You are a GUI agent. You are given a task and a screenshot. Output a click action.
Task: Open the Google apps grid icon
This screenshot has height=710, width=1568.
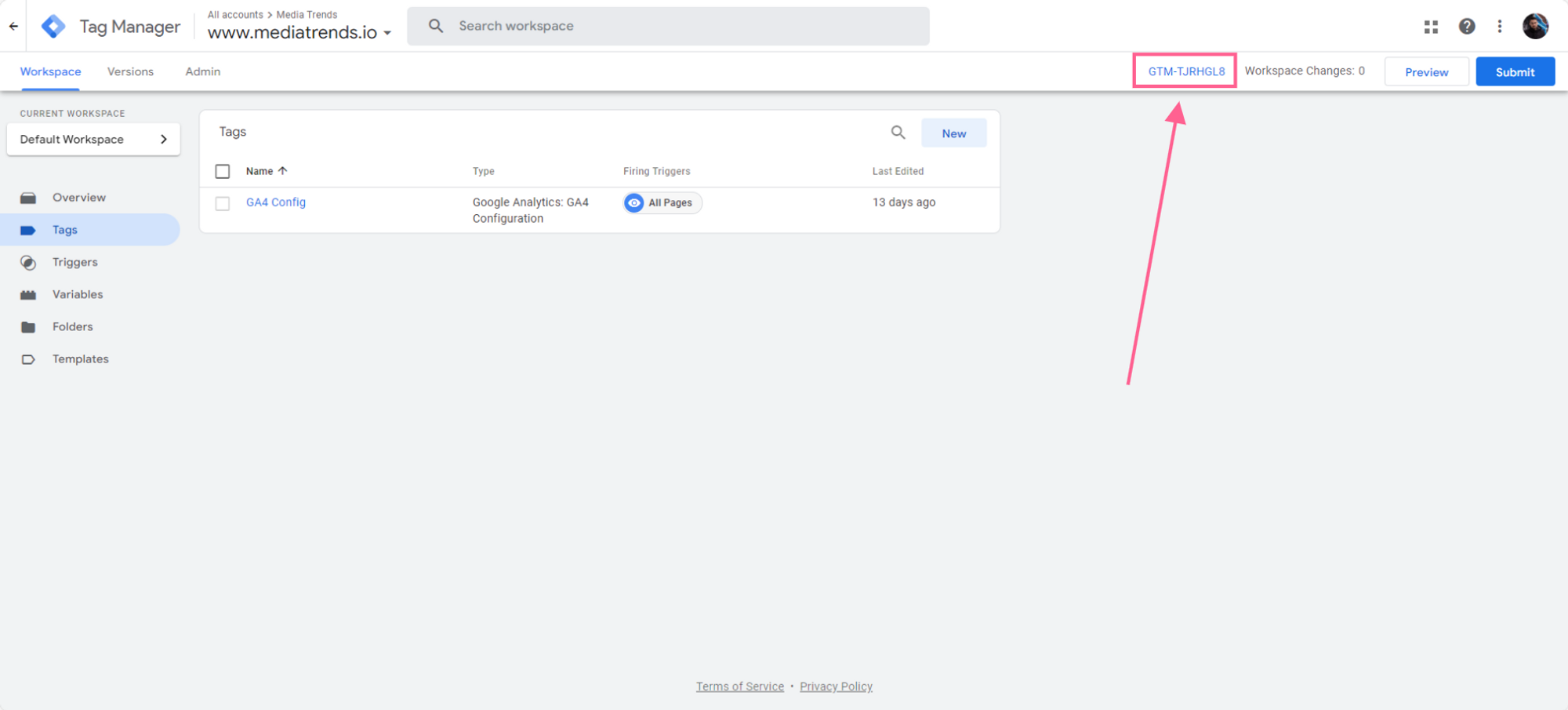(x=1431, y=27)
